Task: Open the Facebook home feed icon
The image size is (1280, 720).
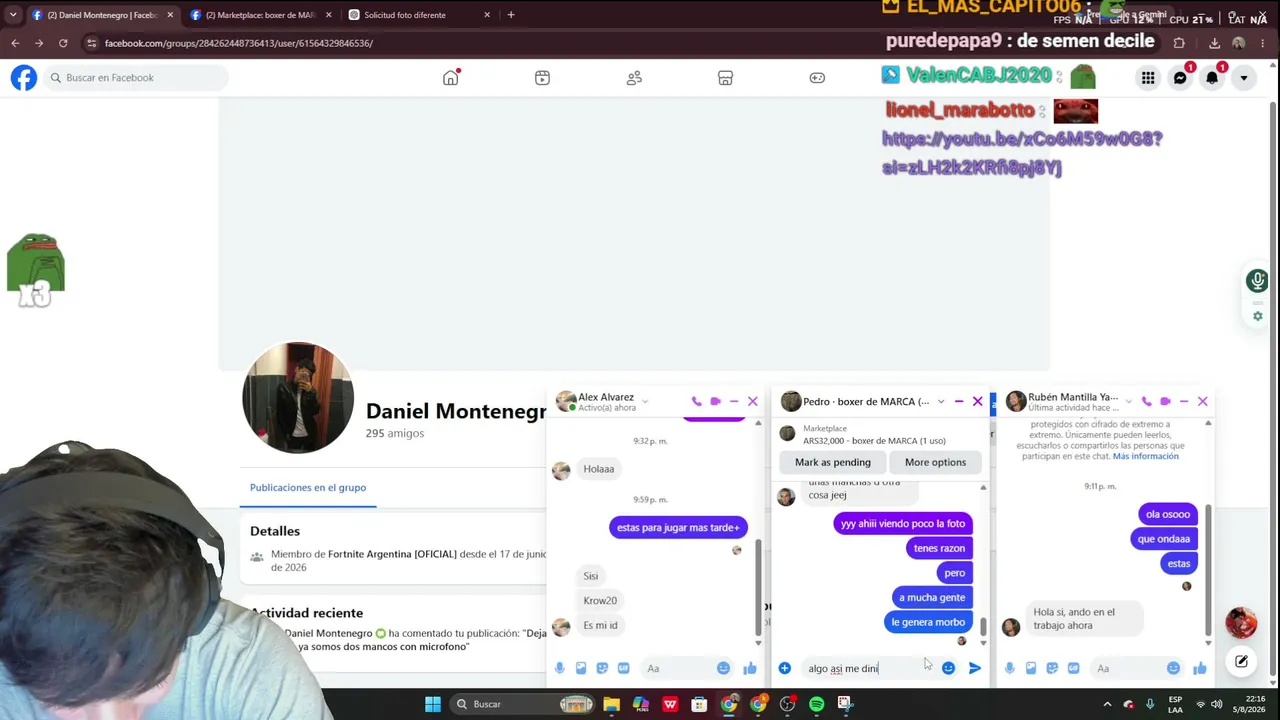Action: [451, 78]
